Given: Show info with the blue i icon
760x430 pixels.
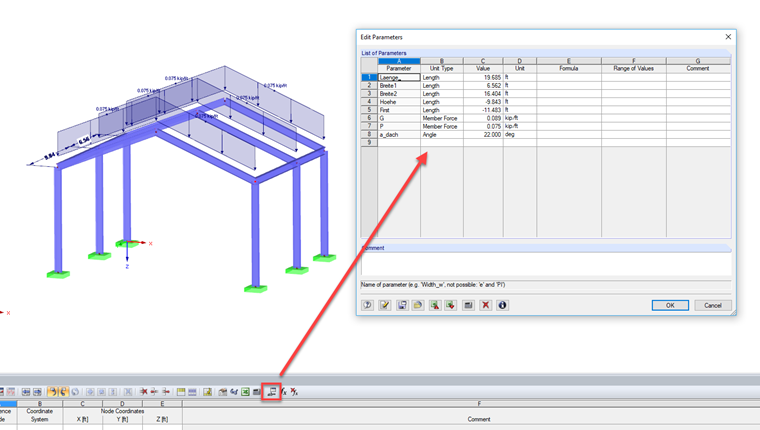Looking at the screenshot, I should (502, 305).
